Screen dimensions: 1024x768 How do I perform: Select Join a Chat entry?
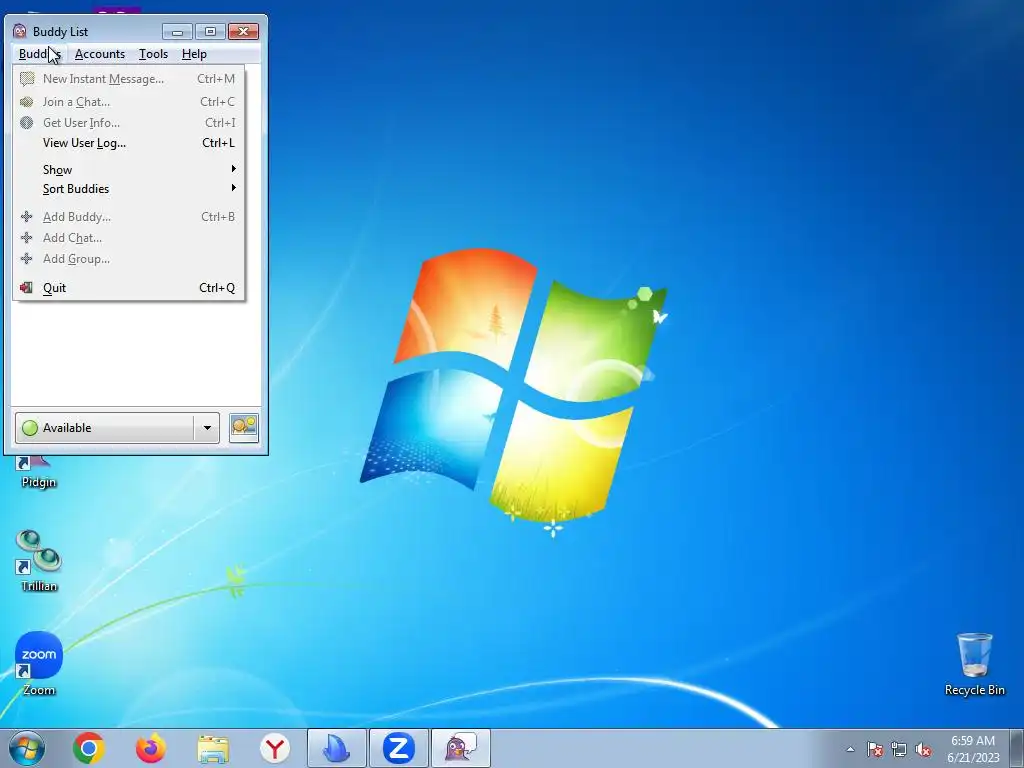pos(129,102)
